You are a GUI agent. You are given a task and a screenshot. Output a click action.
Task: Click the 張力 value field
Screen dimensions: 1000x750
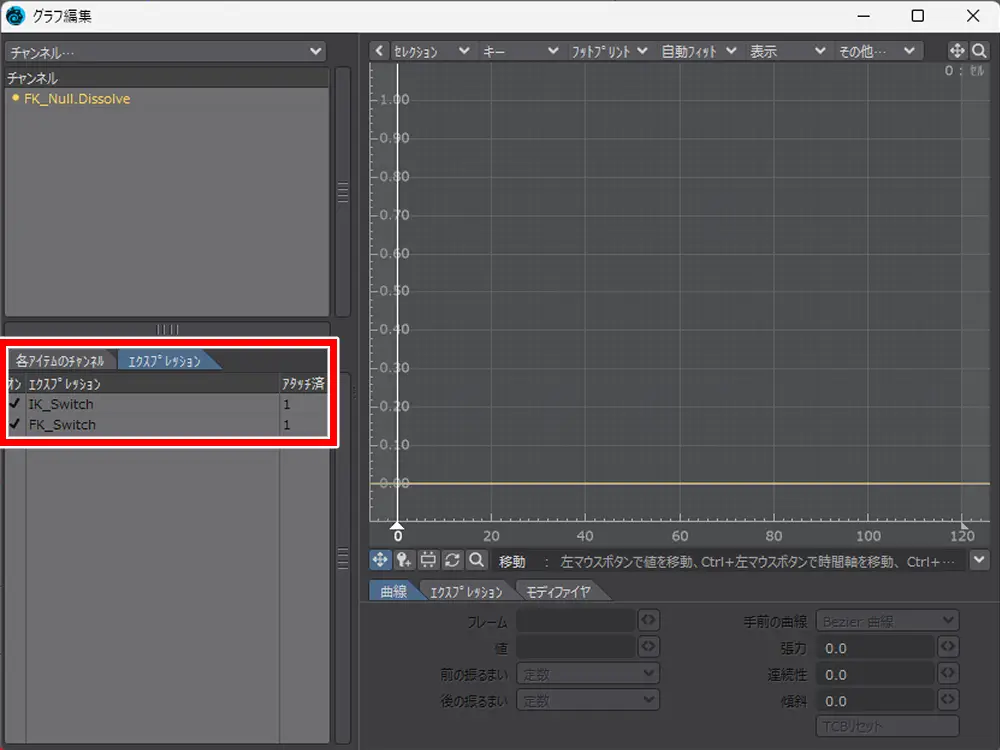(876, 648)
